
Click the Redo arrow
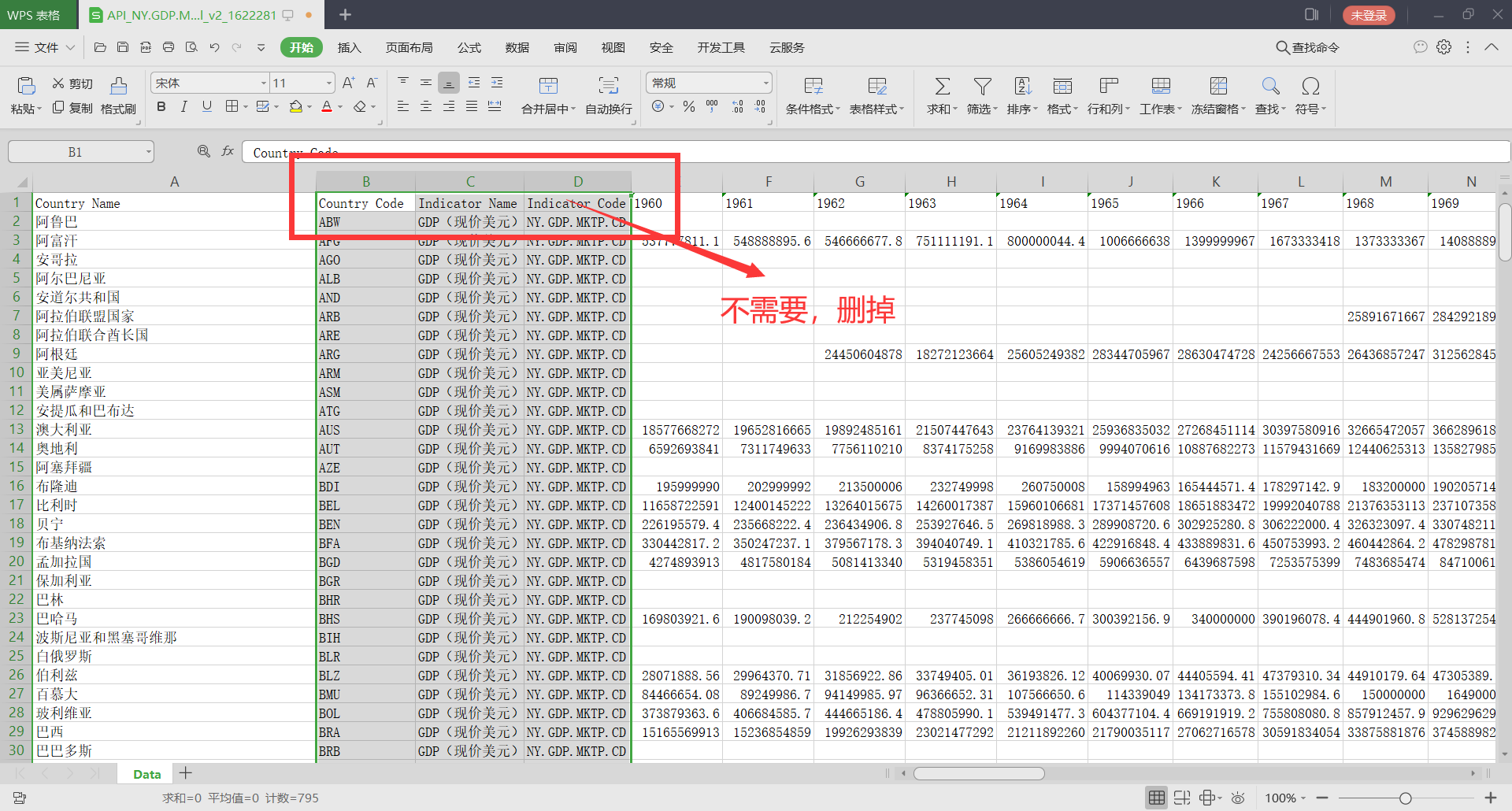[x=237, y=47]
